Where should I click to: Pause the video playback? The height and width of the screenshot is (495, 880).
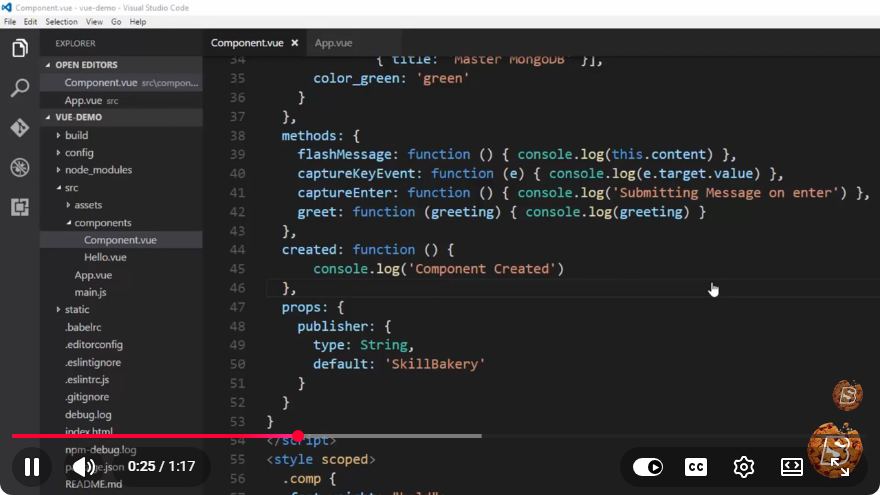pyautogui.click(x=32, y=467)
